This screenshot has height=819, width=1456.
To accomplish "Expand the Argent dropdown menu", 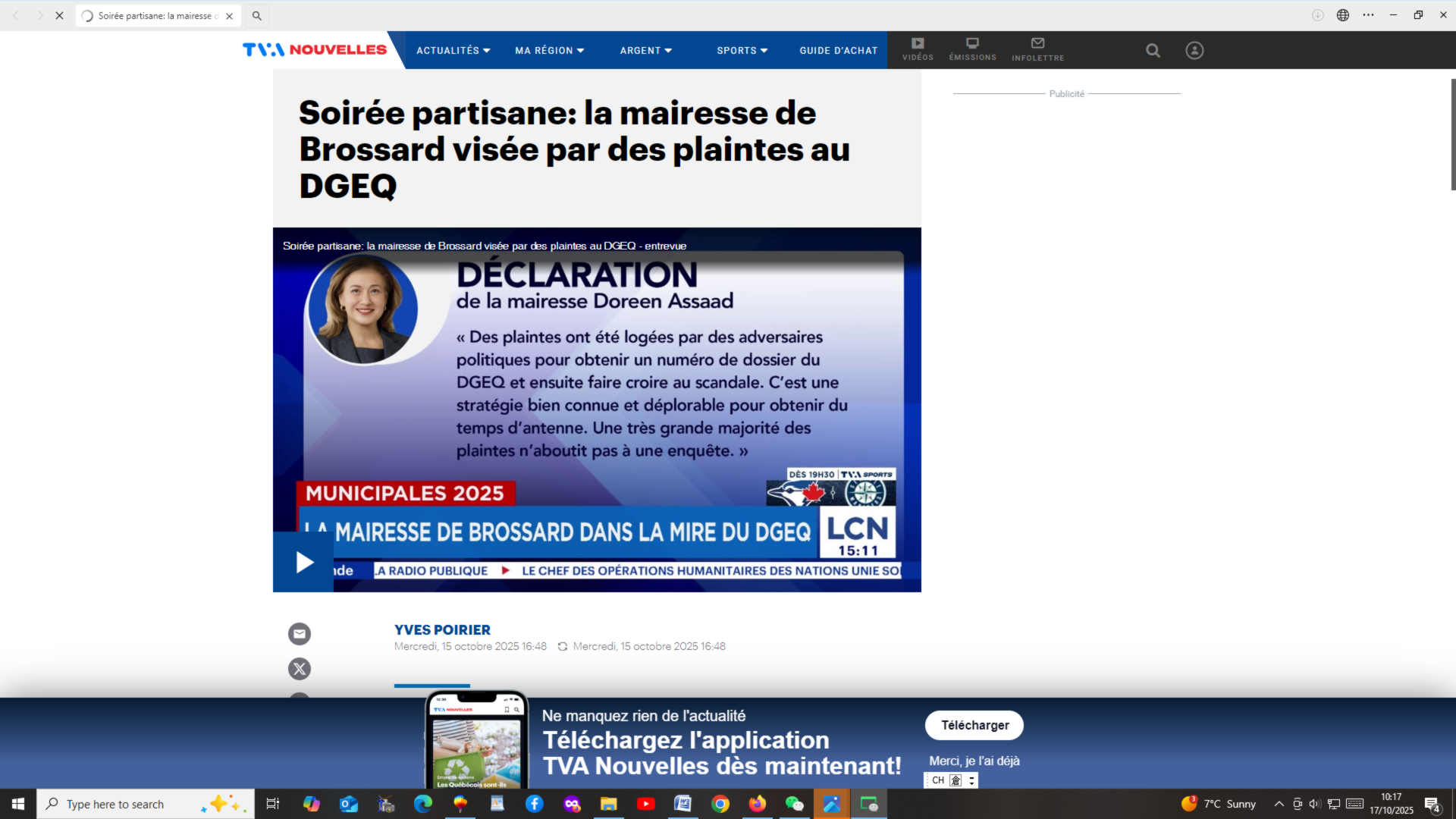I will [x=645, y=51].
